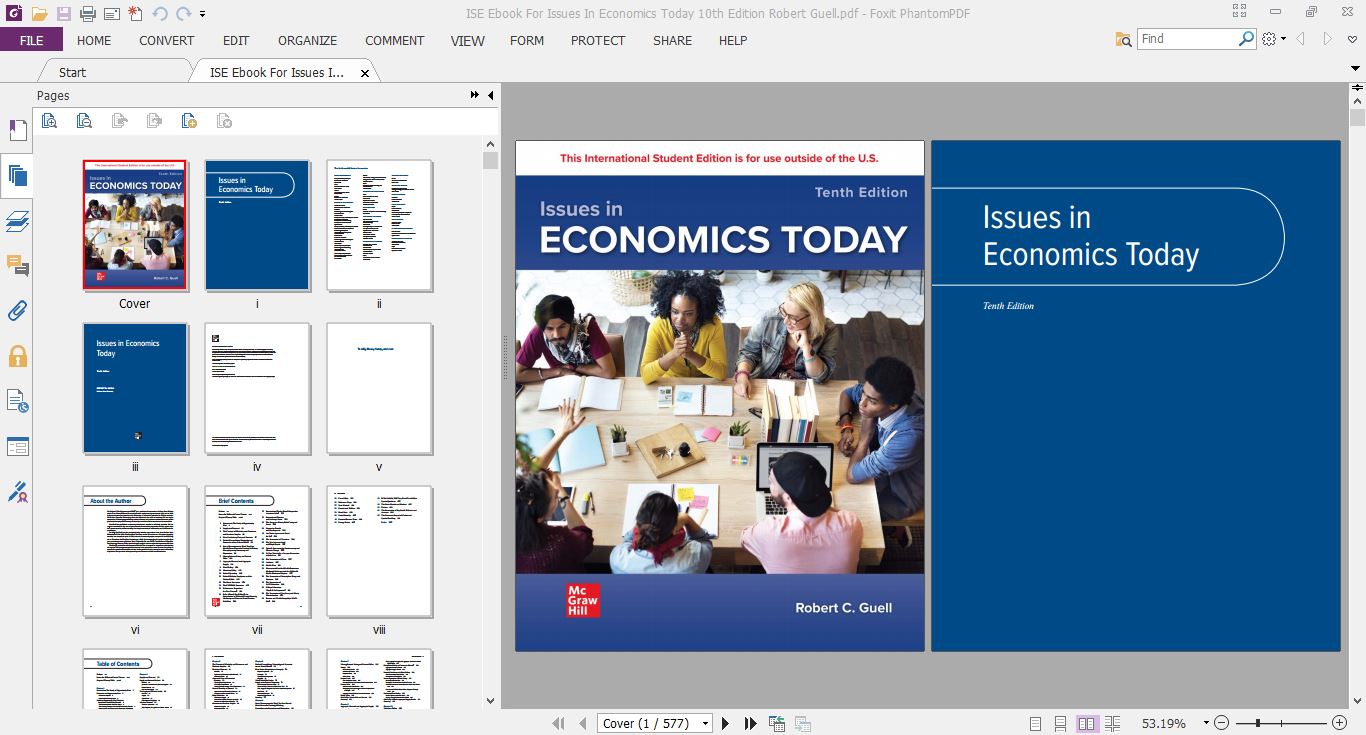This screenshot has height=735, width=1366.
Task: Open the Connected PDF document panel icon
Action: [17, 401]
